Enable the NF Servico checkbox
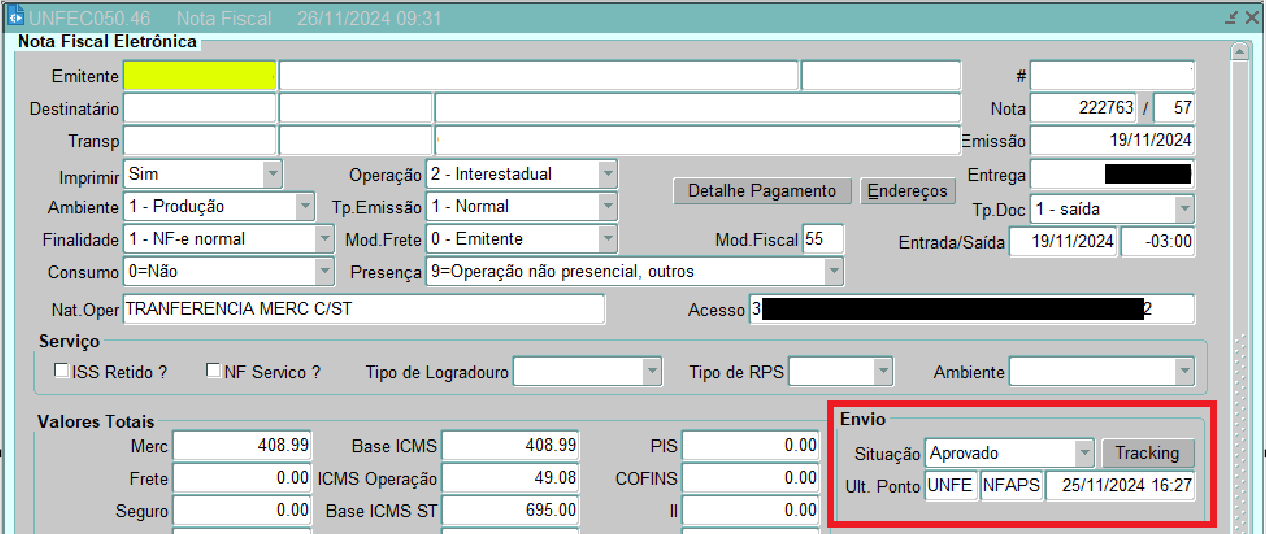The height and width of the screenshot is (534, 1266). click(x=213, y=371)
